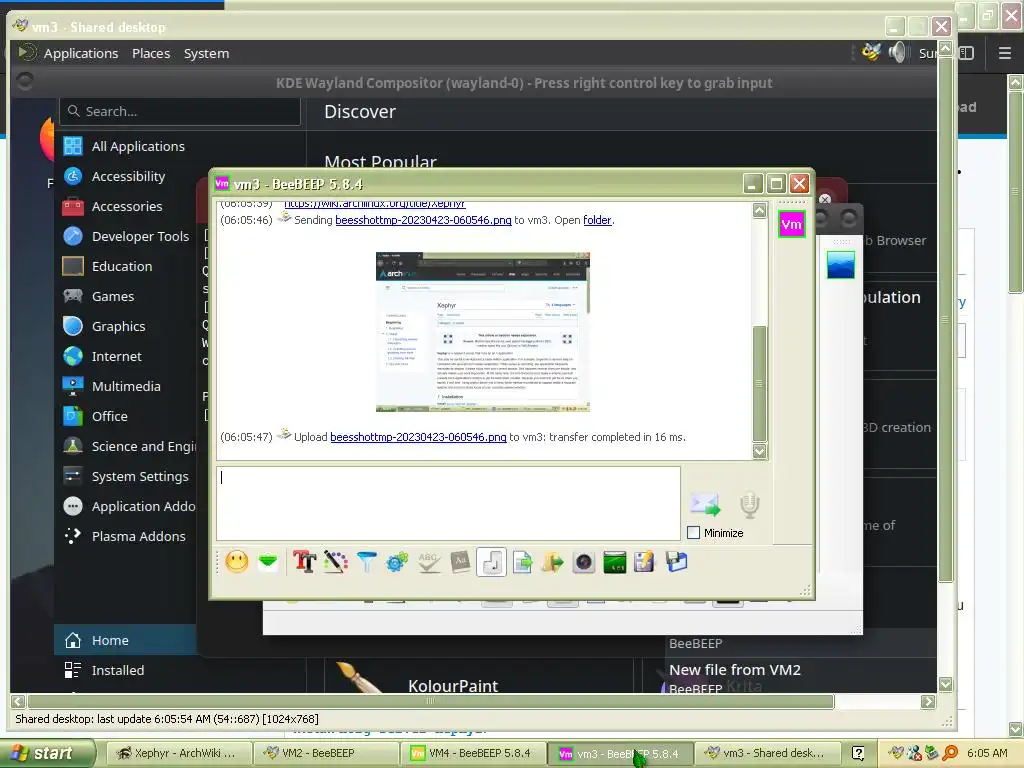
Task: Open beesshottmp png link in Upload line
Action: click(418, 437)
